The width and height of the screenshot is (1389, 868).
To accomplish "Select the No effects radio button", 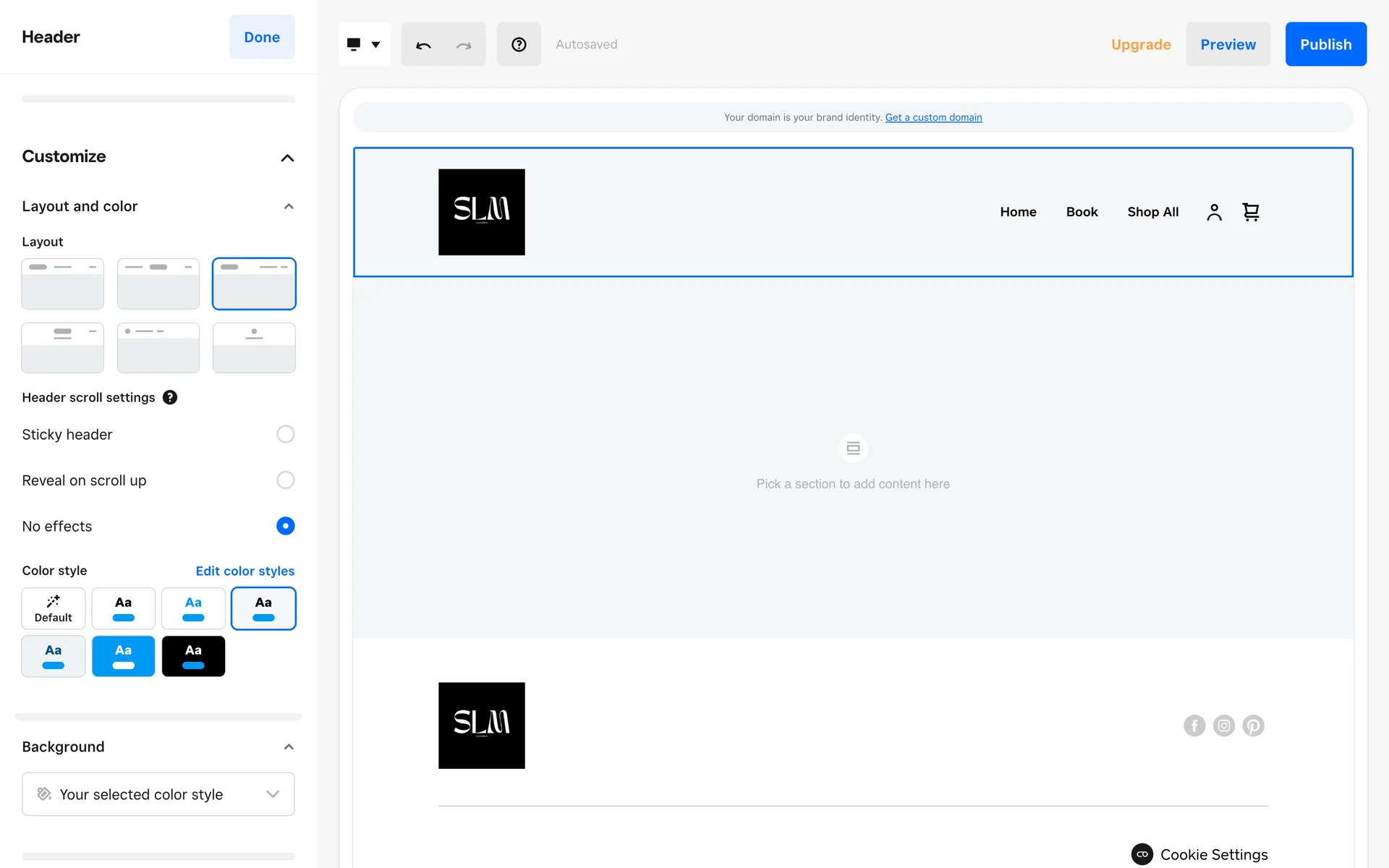I will pyautogui.click(x=285, y=526).
